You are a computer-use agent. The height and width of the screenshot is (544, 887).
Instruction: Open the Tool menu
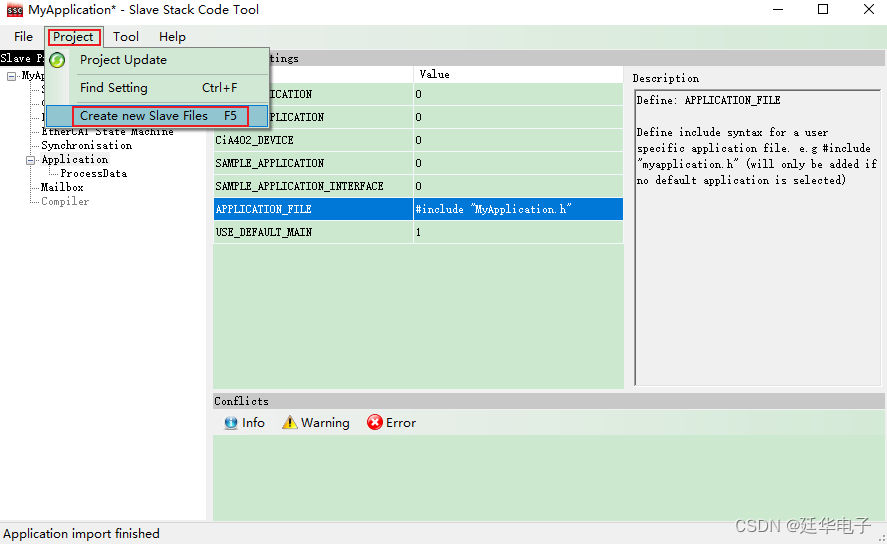pos(126,37)
